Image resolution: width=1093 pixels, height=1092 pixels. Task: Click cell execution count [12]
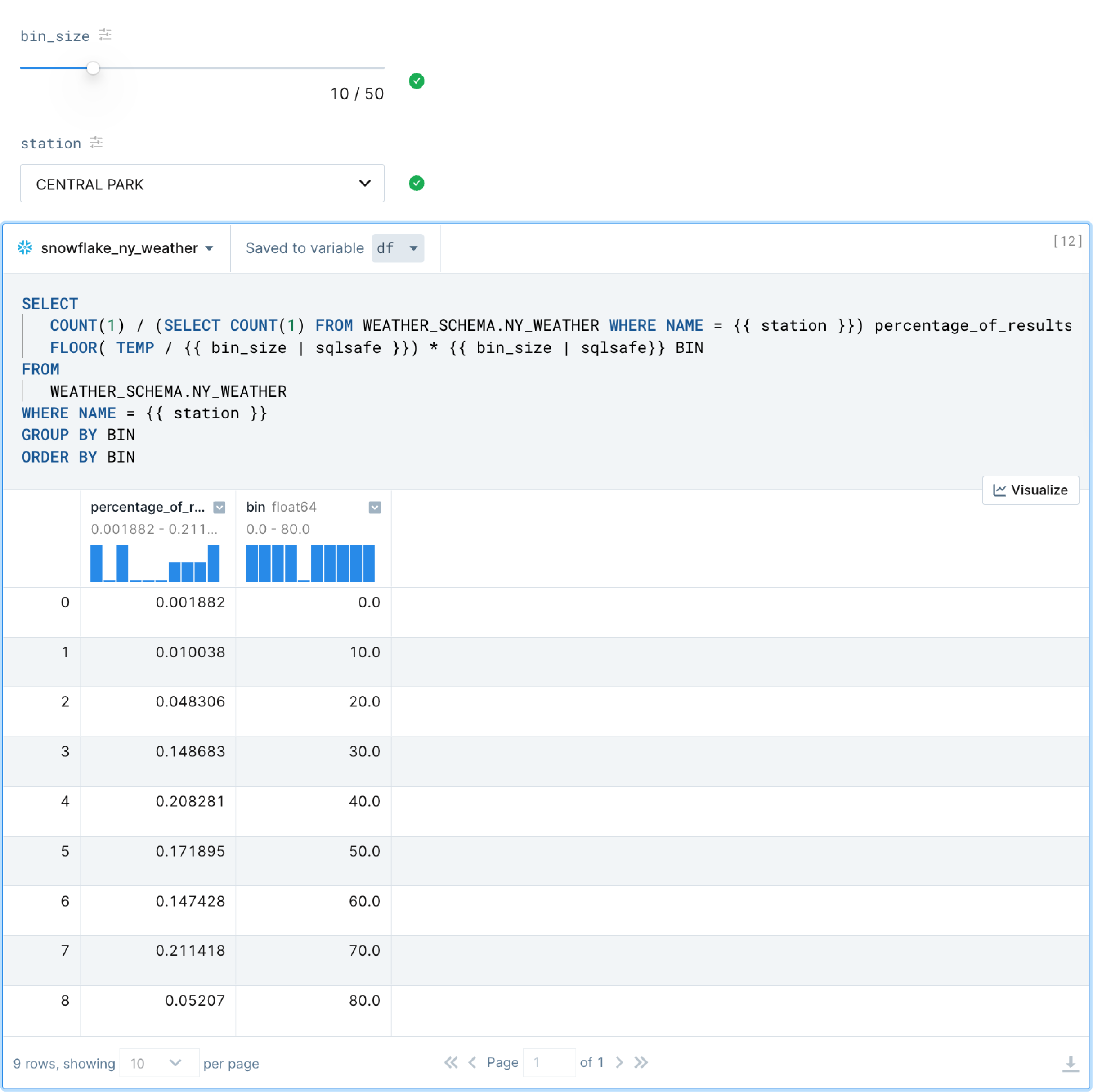coord(1067,241)
